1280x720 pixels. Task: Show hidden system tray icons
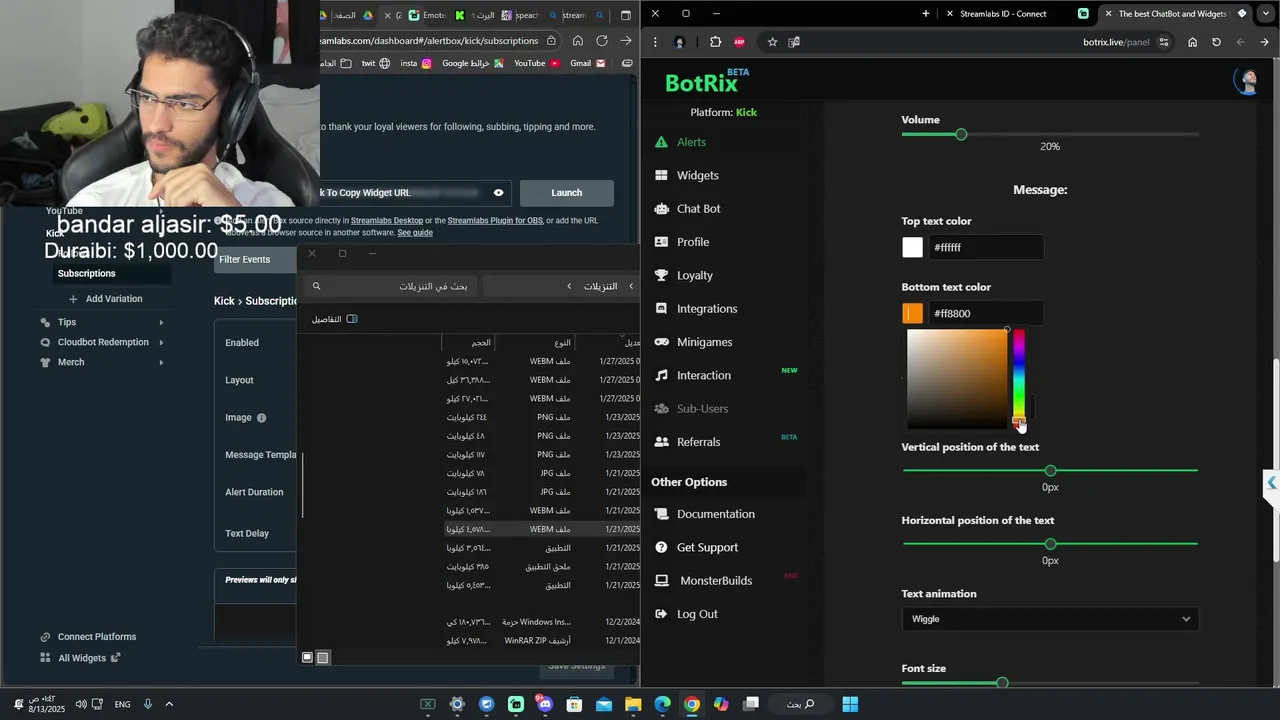[x=169, y=704]
